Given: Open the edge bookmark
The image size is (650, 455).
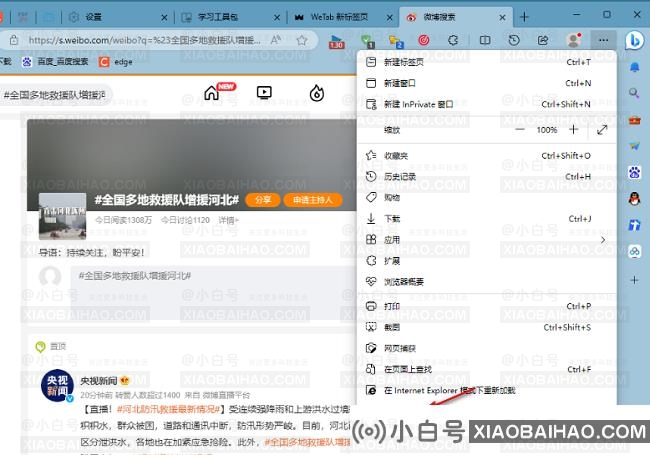Looking at the screenshot, I should (x=116, y=62).
